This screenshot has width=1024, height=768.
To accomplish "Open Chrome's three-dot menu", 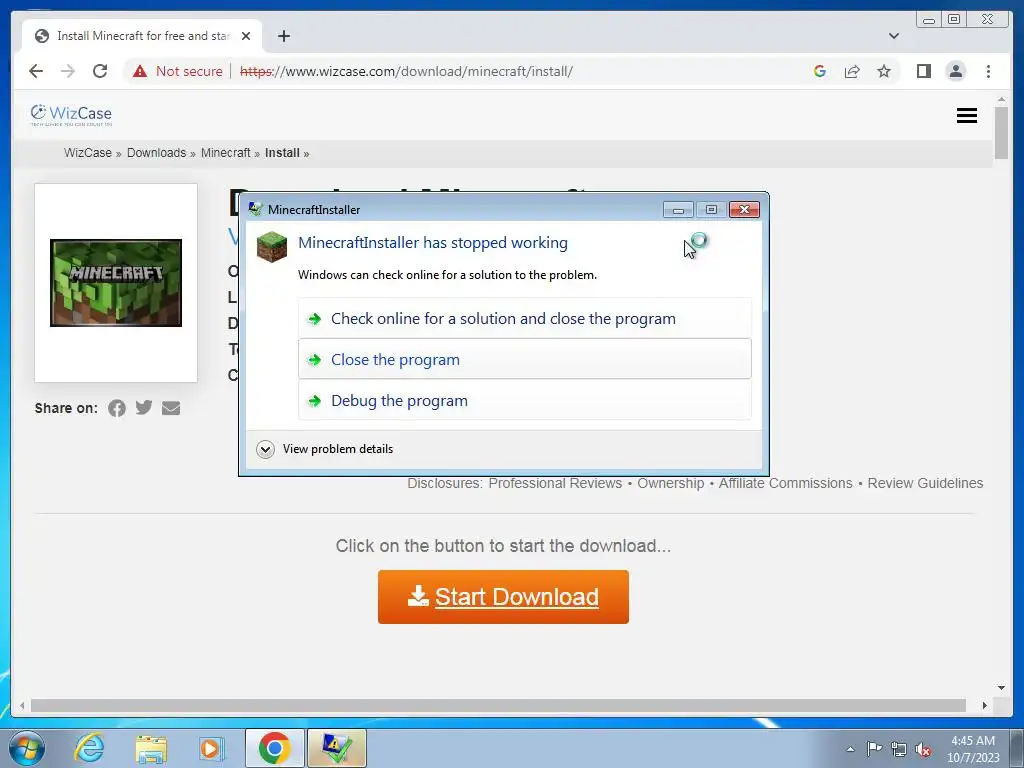I will click(x=988, y=71).
